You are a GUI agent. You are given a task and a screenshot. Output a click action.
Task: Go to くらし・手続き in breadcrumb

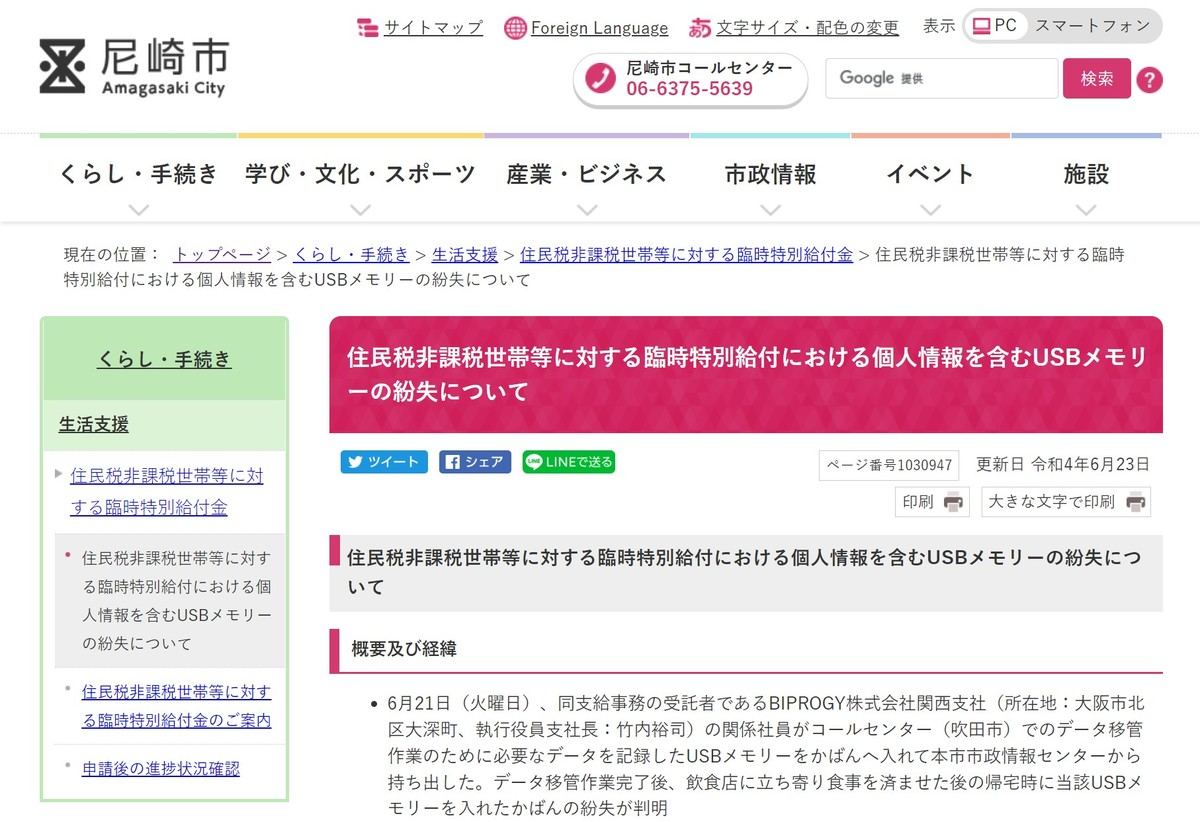point(352,254)
